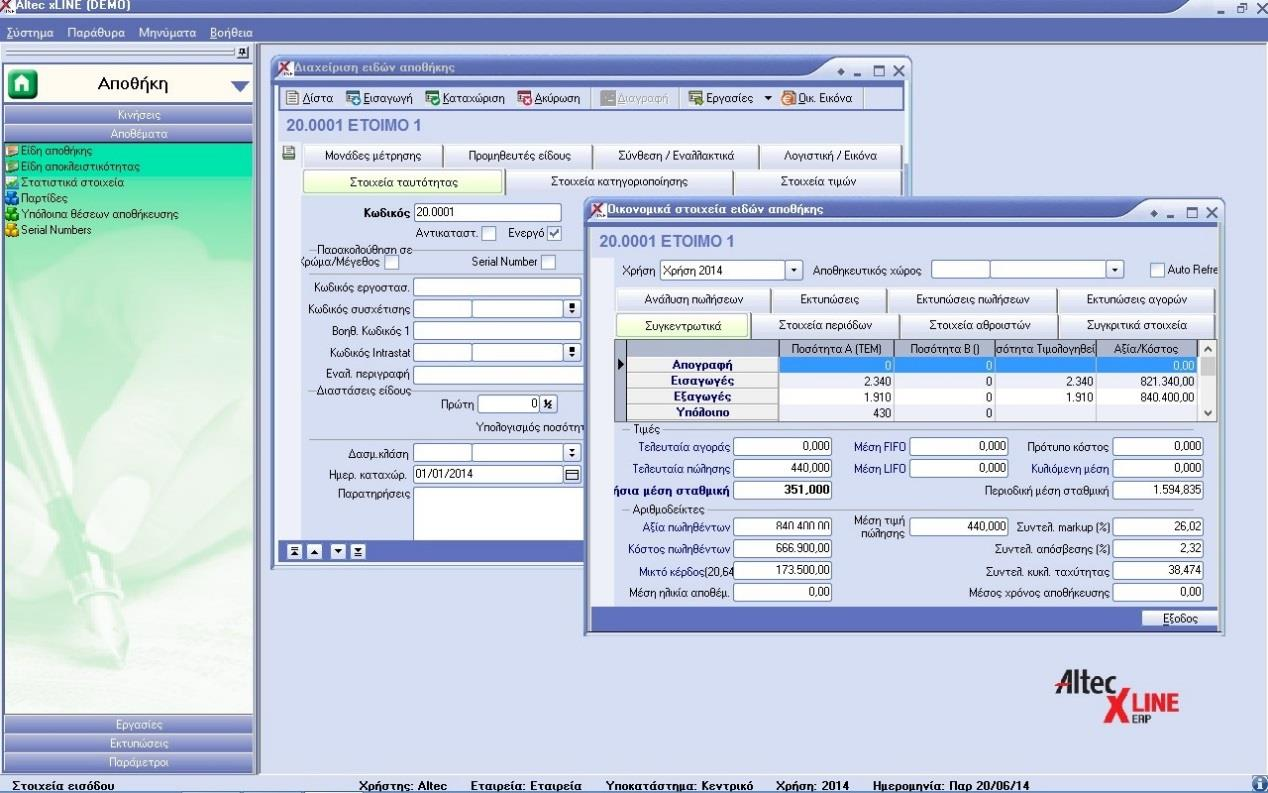The image size is (1268, 793).
Task: Click the Καταχώριση save toolbar icon
Action: [x=465, y=99]
